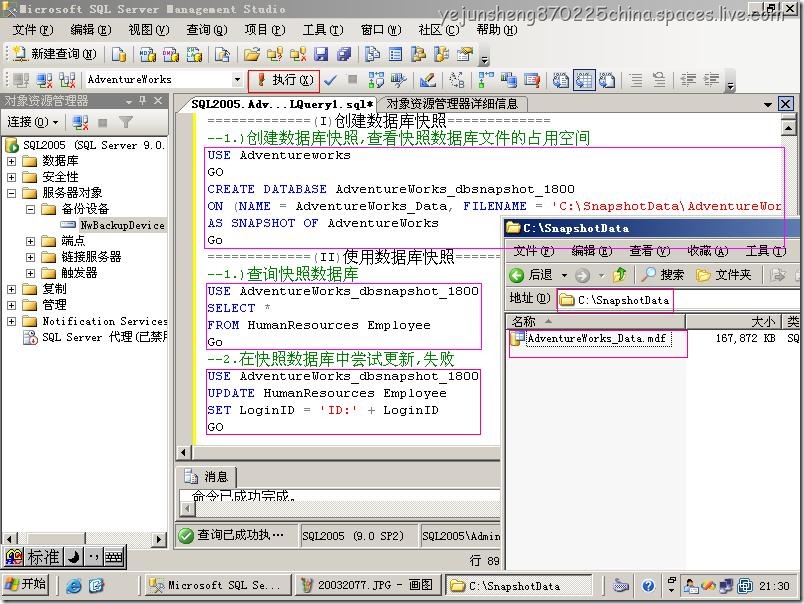The image size is (804, 604).
Task: Toggle SQLCMD Mode icon
Action: 532,80
